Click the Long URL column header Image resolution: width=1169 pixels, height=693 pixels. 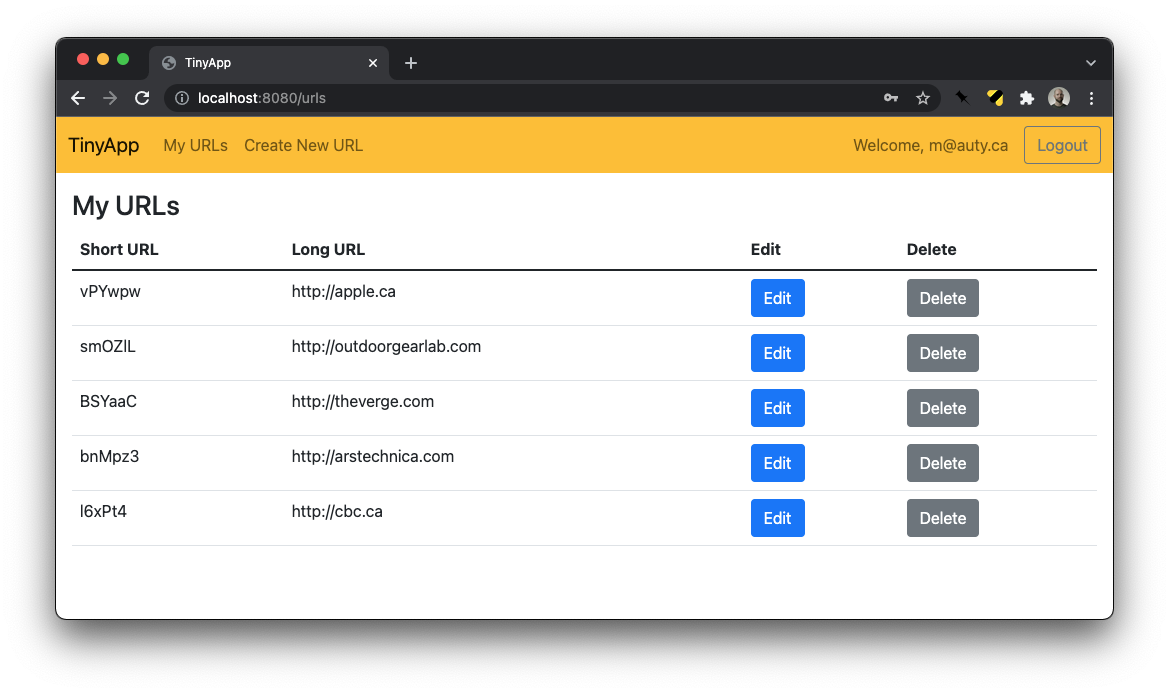(x=328, y=250)
